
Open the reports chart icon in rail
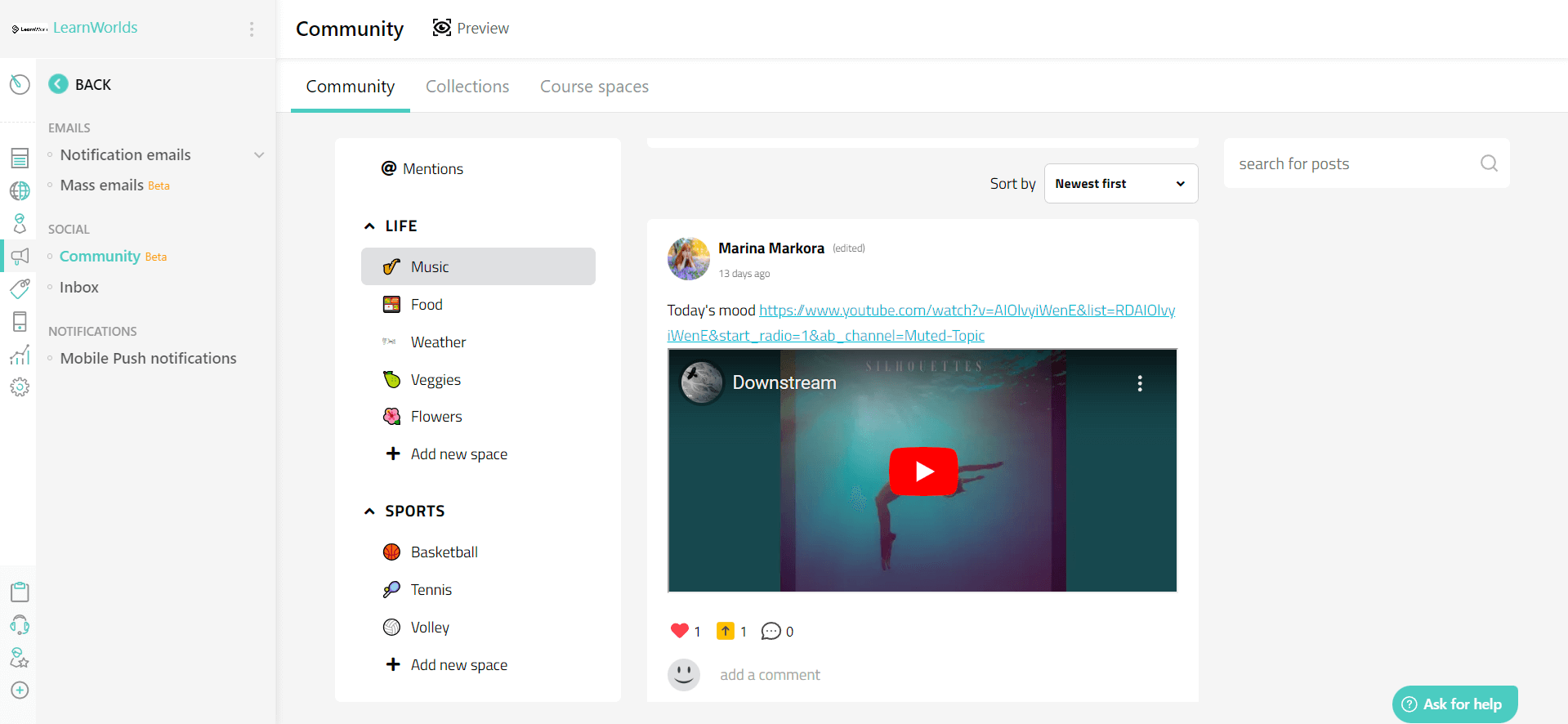click(20, 355)
